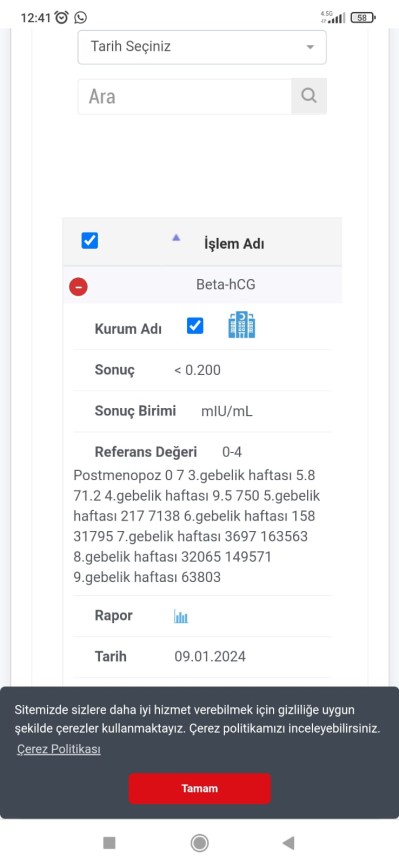399x867 pixels.
Task: Click the search magnifier icon
Action: 309,96
